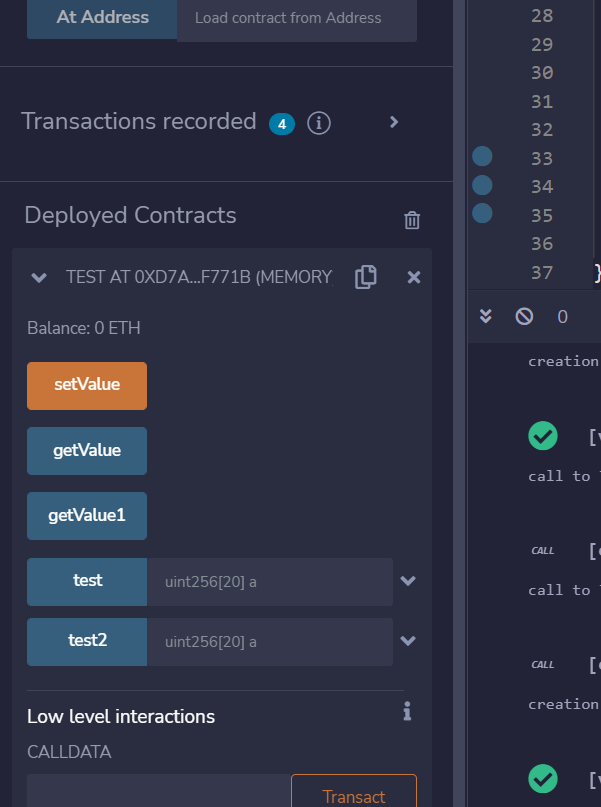Collapse the TEST deployed contract
Viewport: 601px width, 807px height.
coord(39,278)
